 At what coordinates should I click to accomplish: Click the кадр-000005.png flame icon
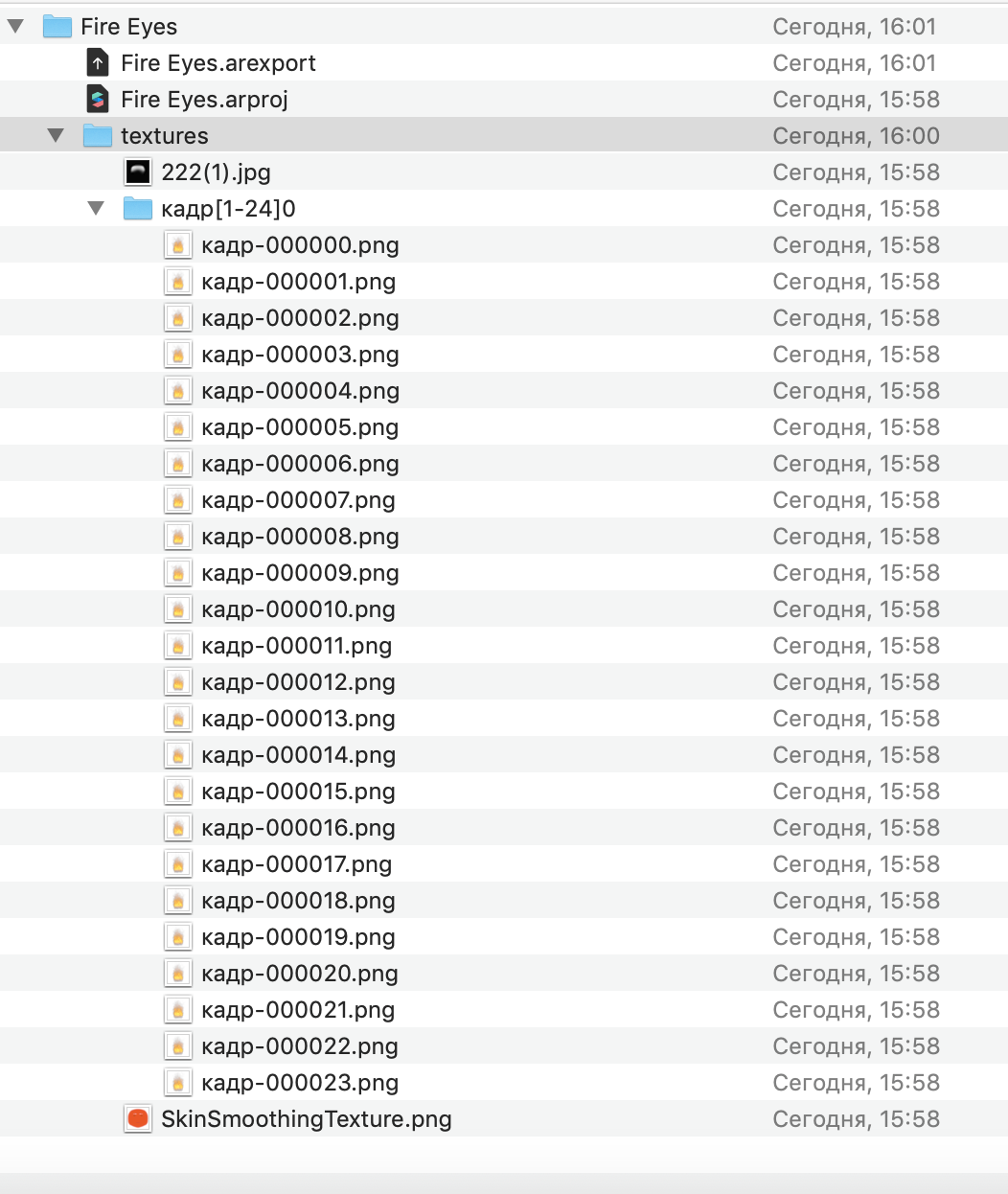[178, 427]
